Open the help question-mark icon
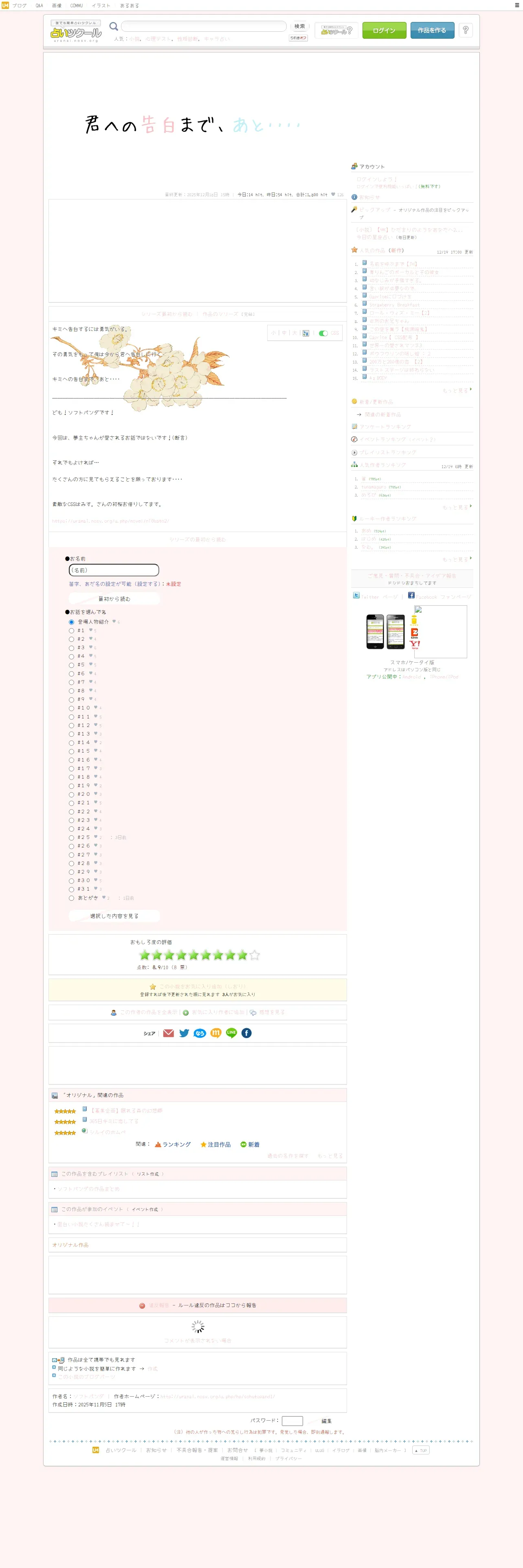523x1568 pixels. [466, 30]
